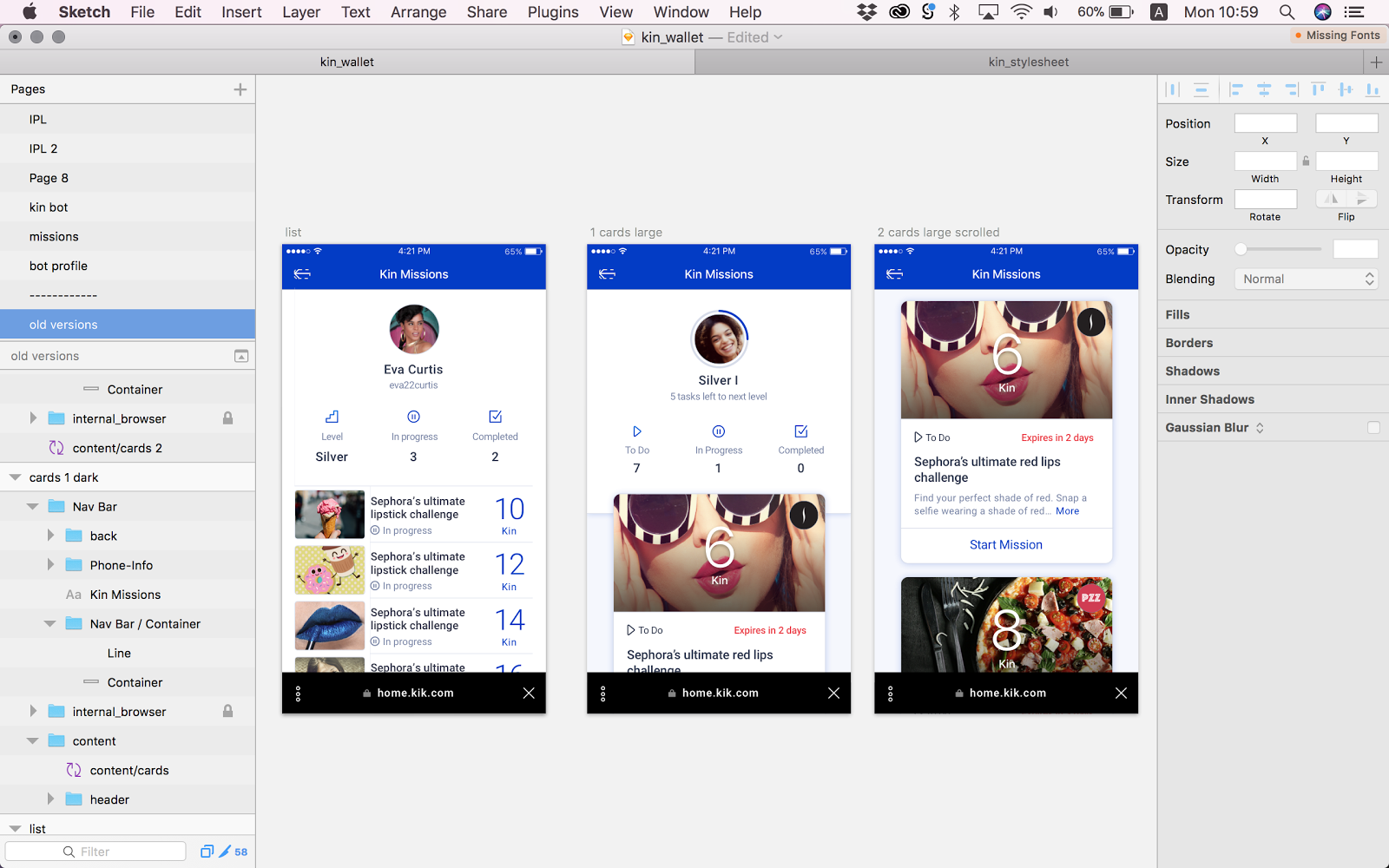This screenshot has width=1389, height=868.
Task: Open Siri from the menu bar
Action: [1322, 12]
